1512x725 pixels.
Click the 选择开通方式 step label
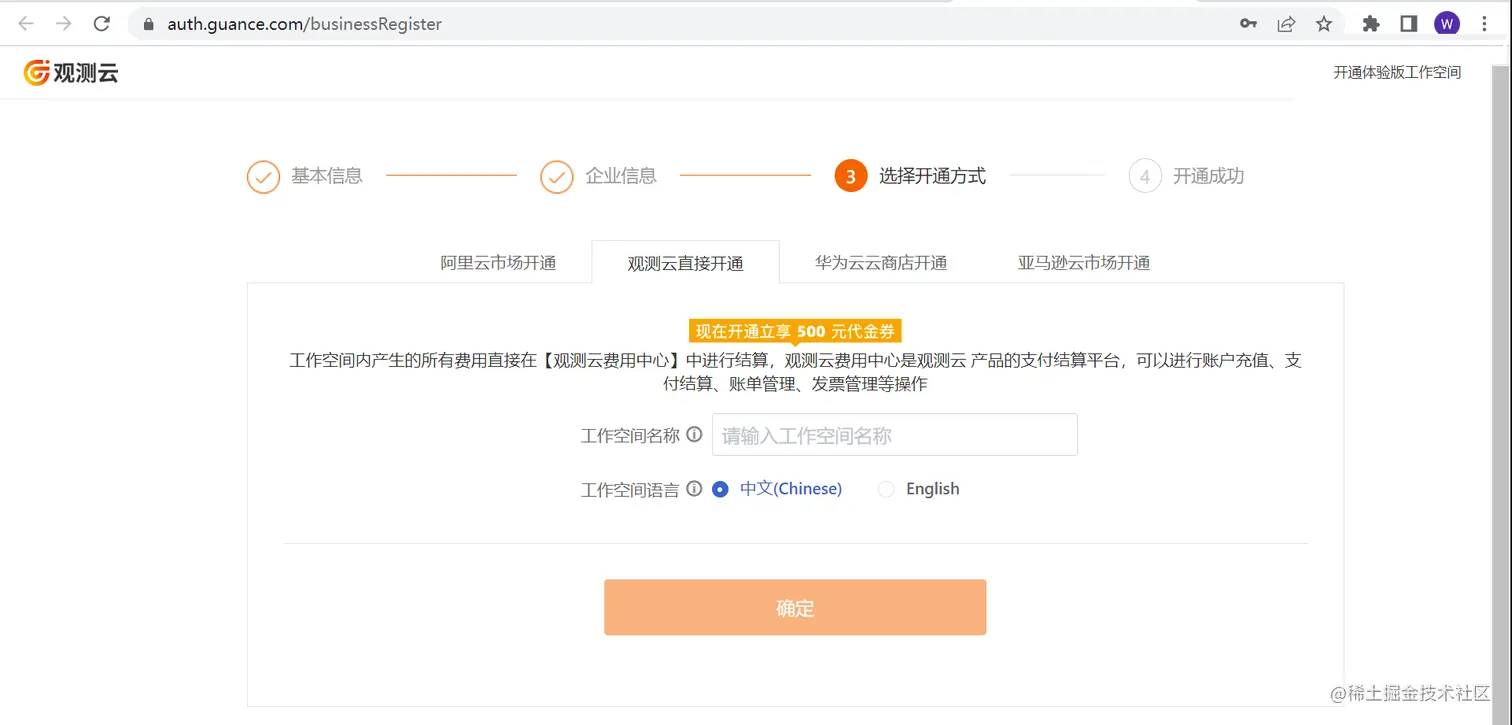[932, 176]
